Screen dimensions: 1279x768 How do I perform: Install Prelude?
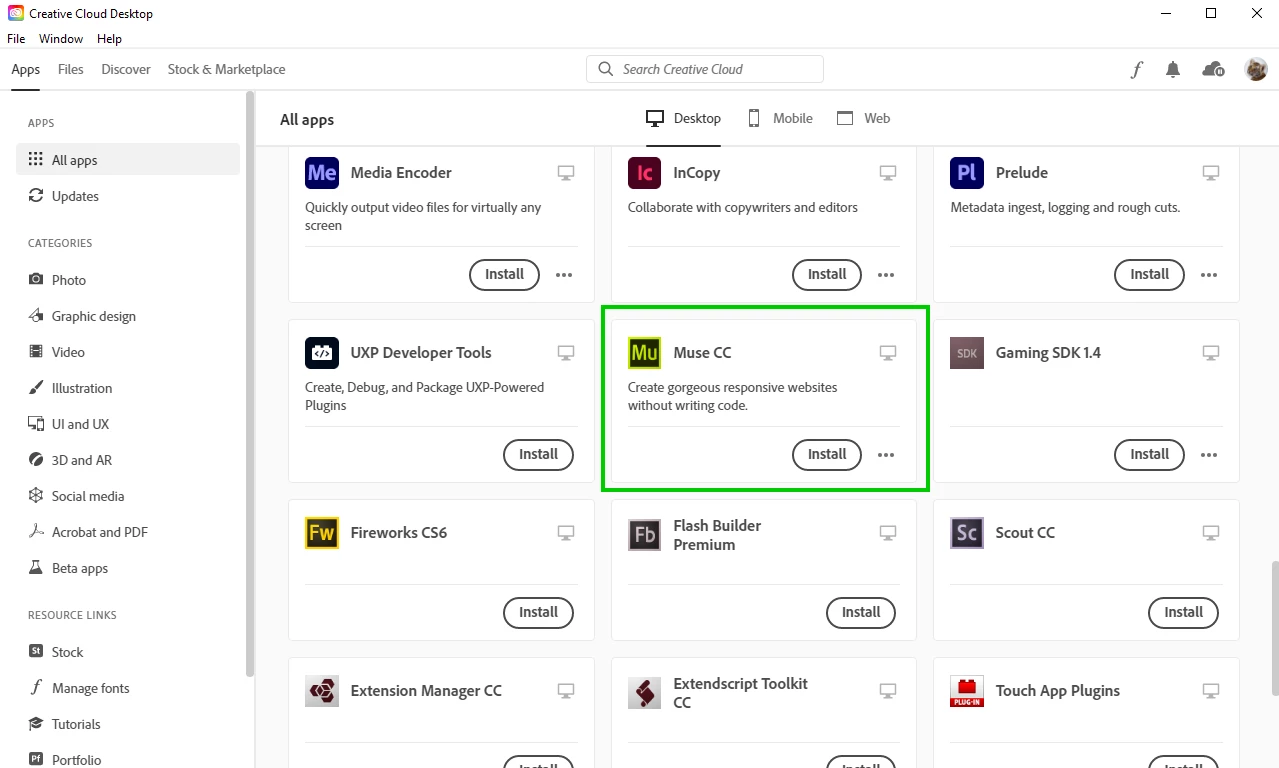point(1150,275)
